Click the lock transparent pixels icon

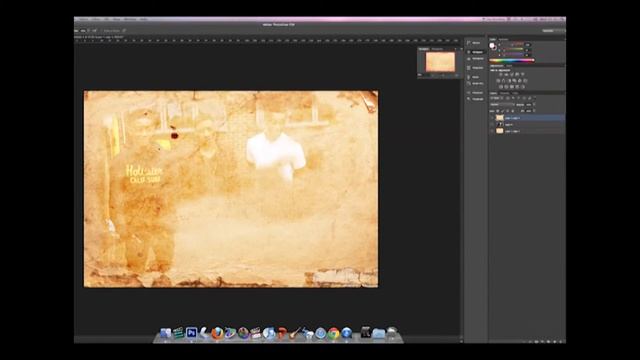(498, 111)
